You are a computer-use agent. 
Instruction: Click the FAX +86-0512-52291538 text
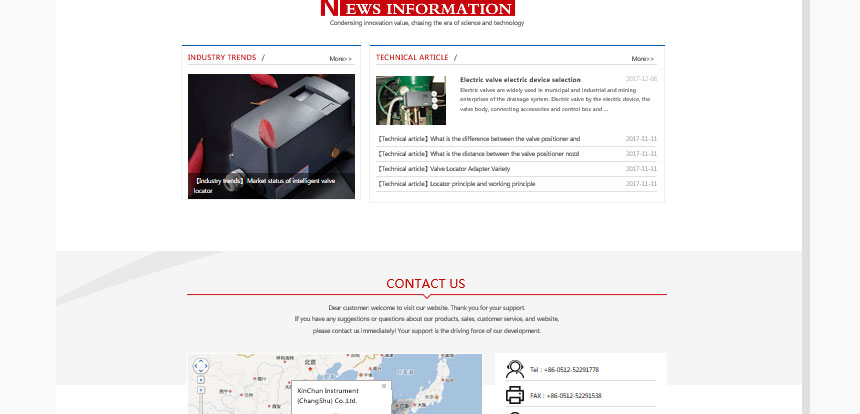point(565,395)
